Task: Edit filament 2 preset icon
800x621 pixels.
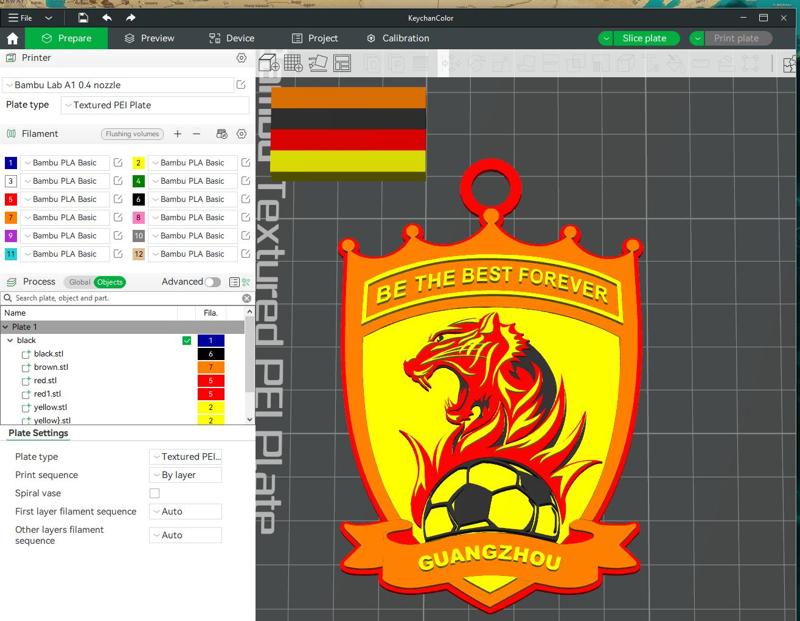Action: (x=245, y=163)
